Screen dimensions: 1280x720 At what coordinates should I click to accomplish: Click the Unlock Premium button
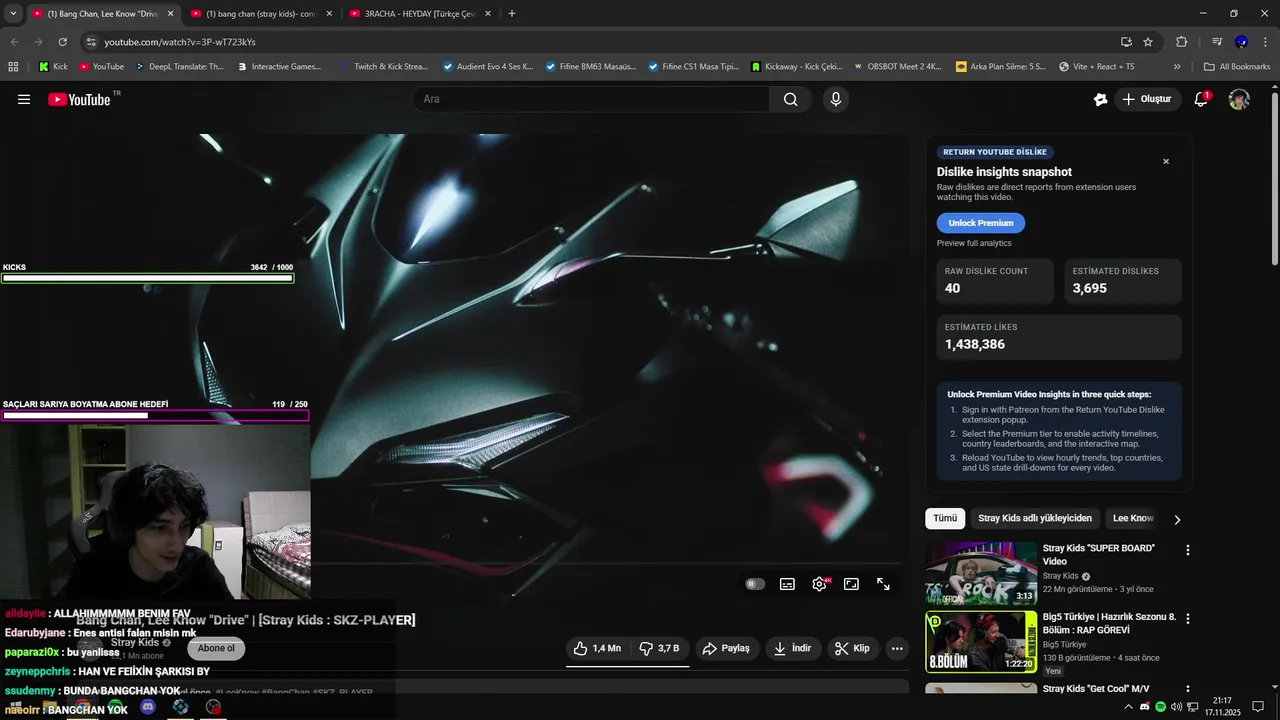click(981, 223)
